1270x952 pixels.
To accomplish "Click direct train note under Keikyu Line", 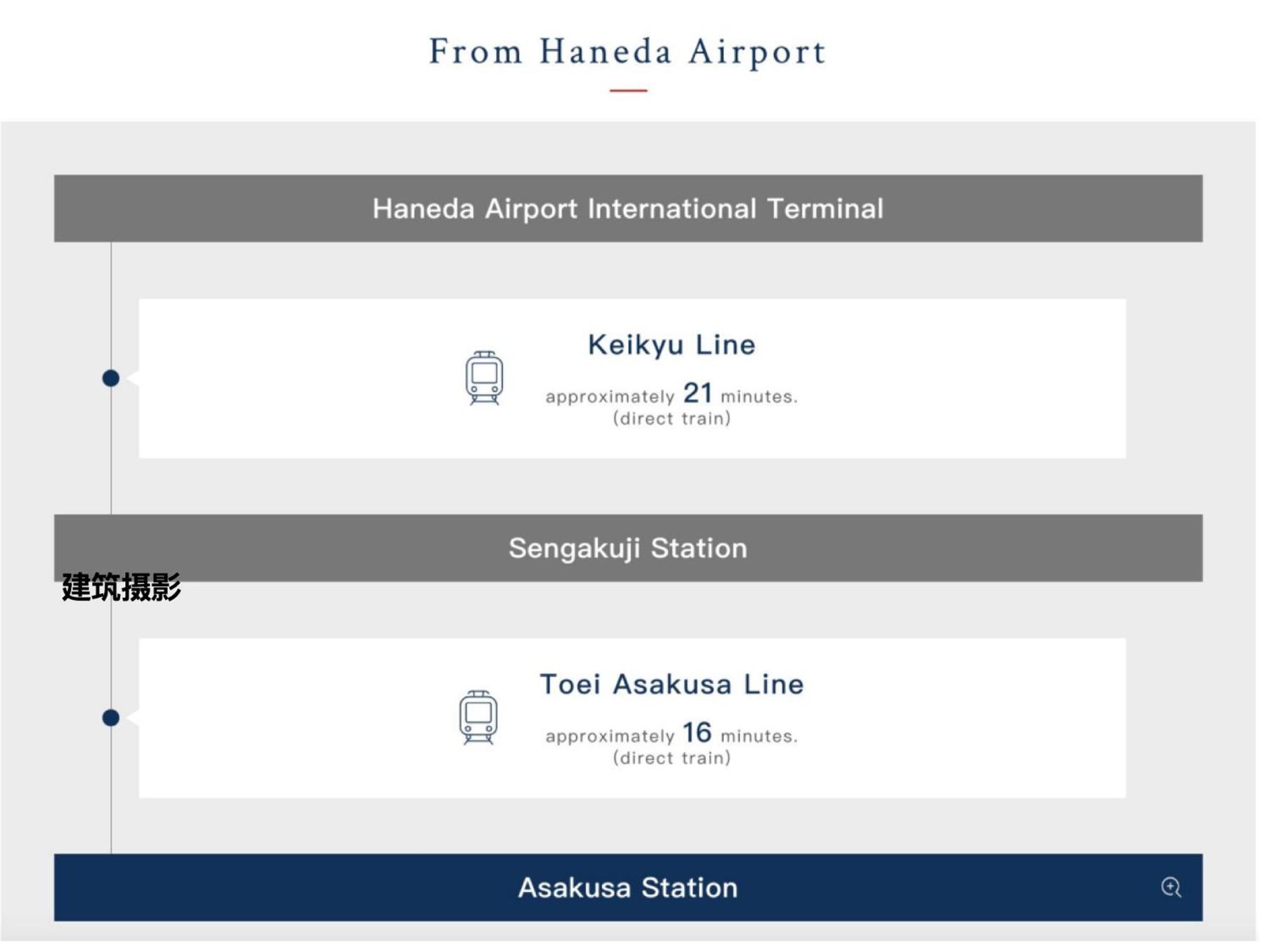I will point(671,419).
